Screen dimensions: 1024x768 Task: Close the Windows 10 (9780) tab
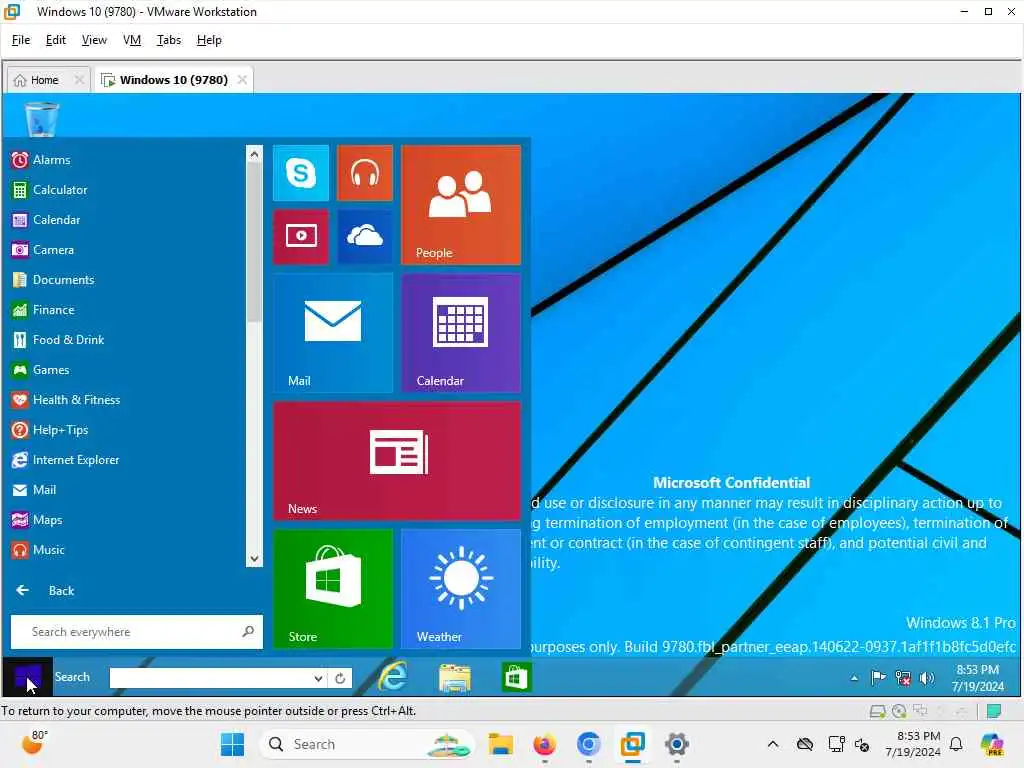[242, 80]
